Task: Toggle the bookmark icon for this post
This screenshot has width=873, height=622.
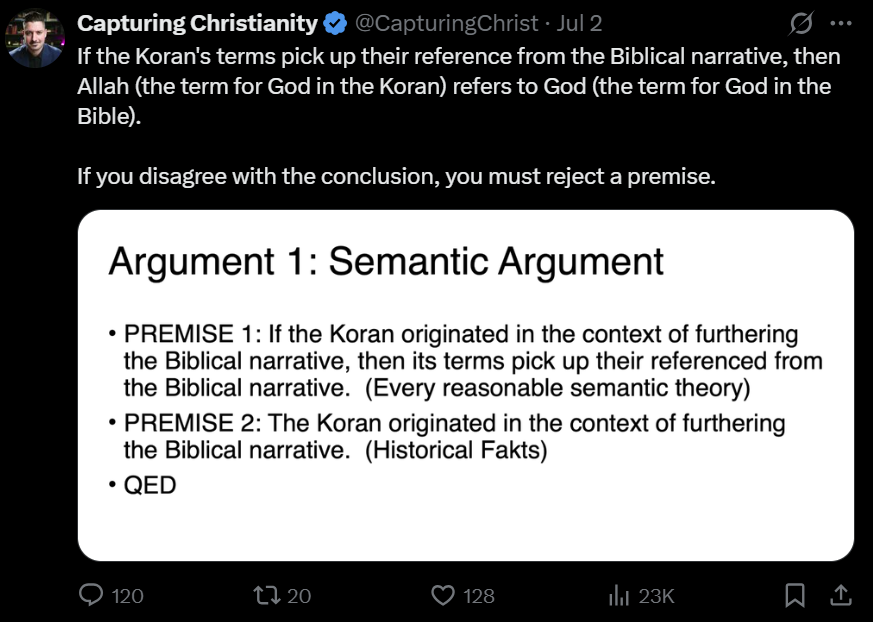Action: [795, 595]
